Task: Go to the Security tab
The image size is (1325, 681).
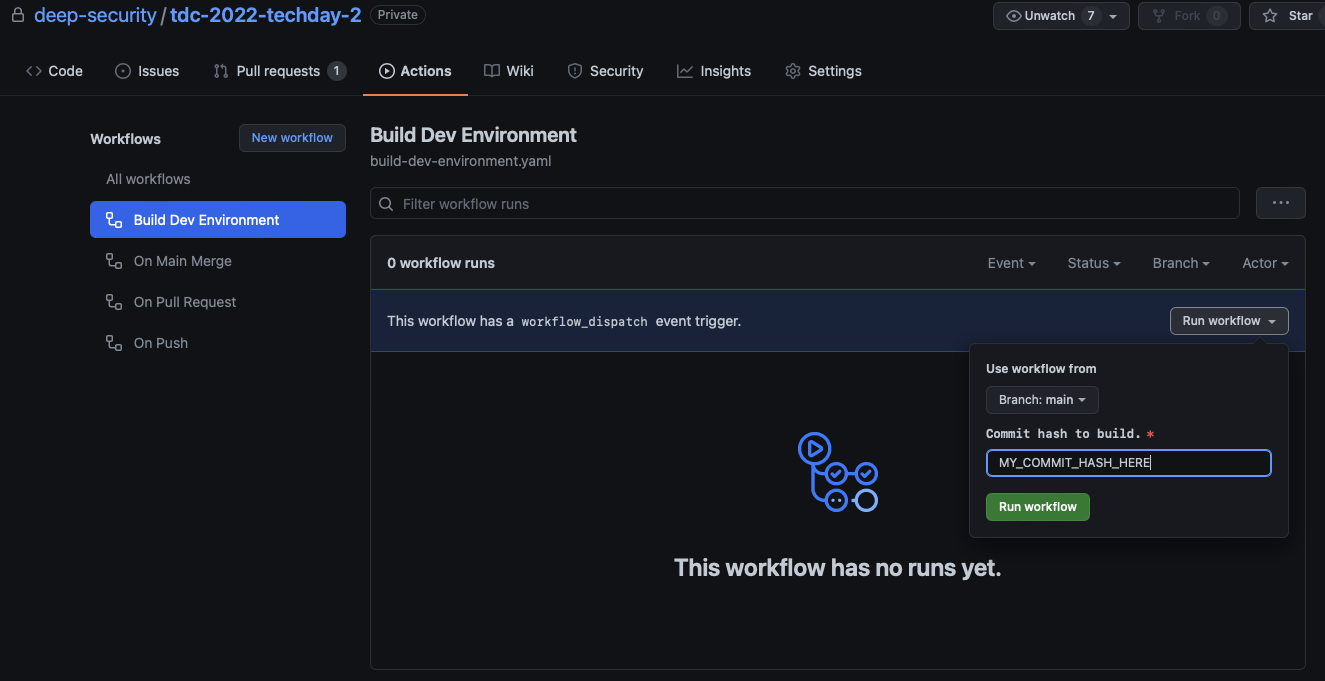Action: 606,71
